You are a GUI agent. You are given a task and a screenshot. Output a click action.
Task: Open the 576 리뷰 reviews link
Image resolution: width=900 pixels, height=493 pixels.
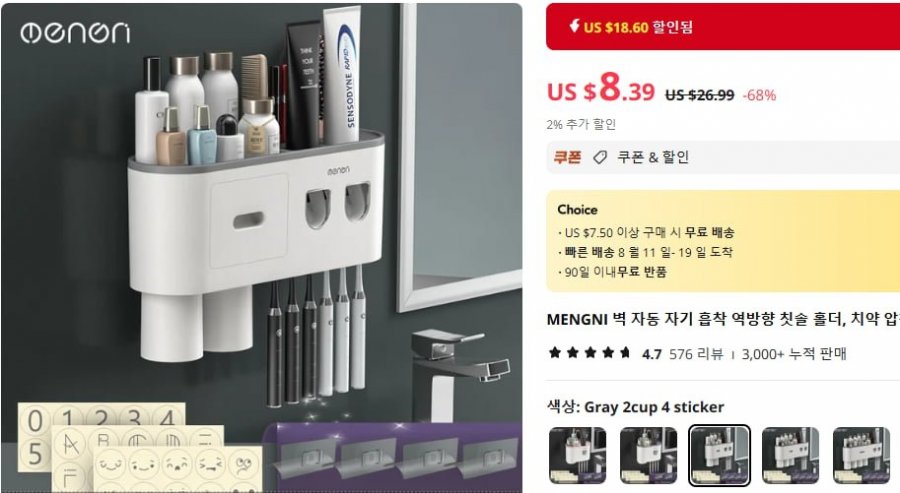tap(696, 354)
